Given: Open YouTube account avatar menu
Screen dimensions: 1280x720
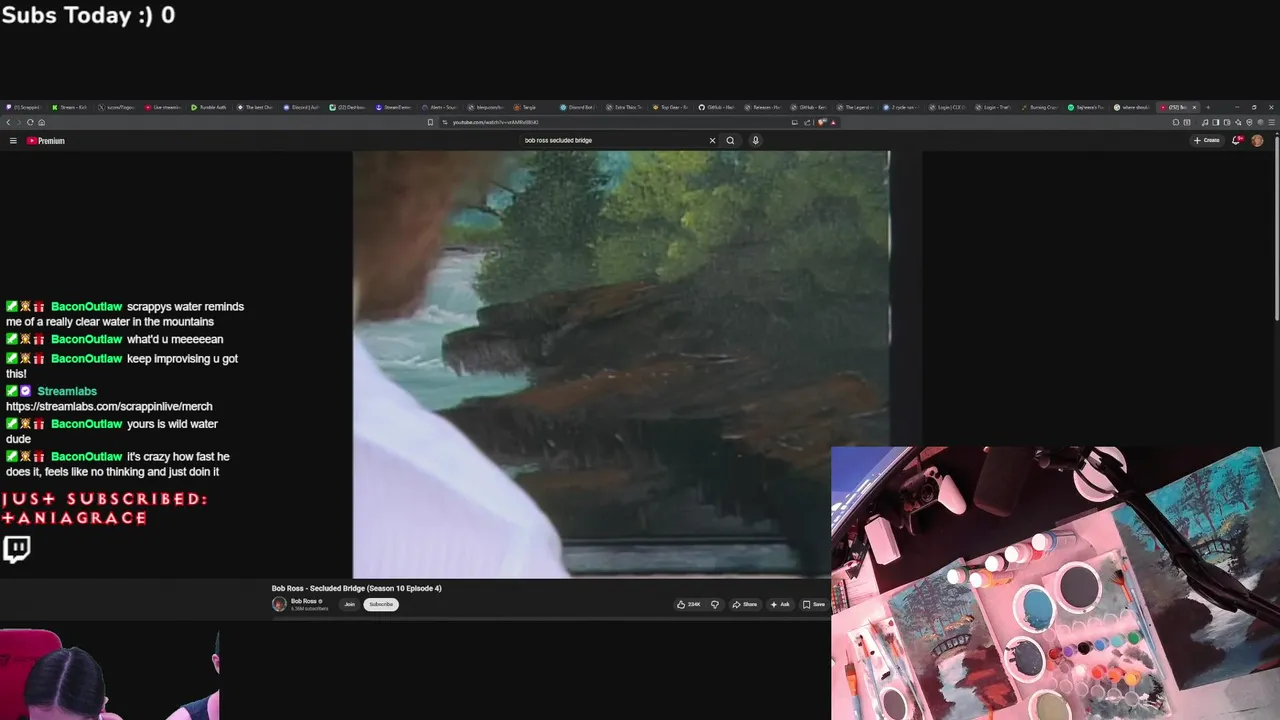Looking at the screenshot, I should click(x=1257, y=140).
